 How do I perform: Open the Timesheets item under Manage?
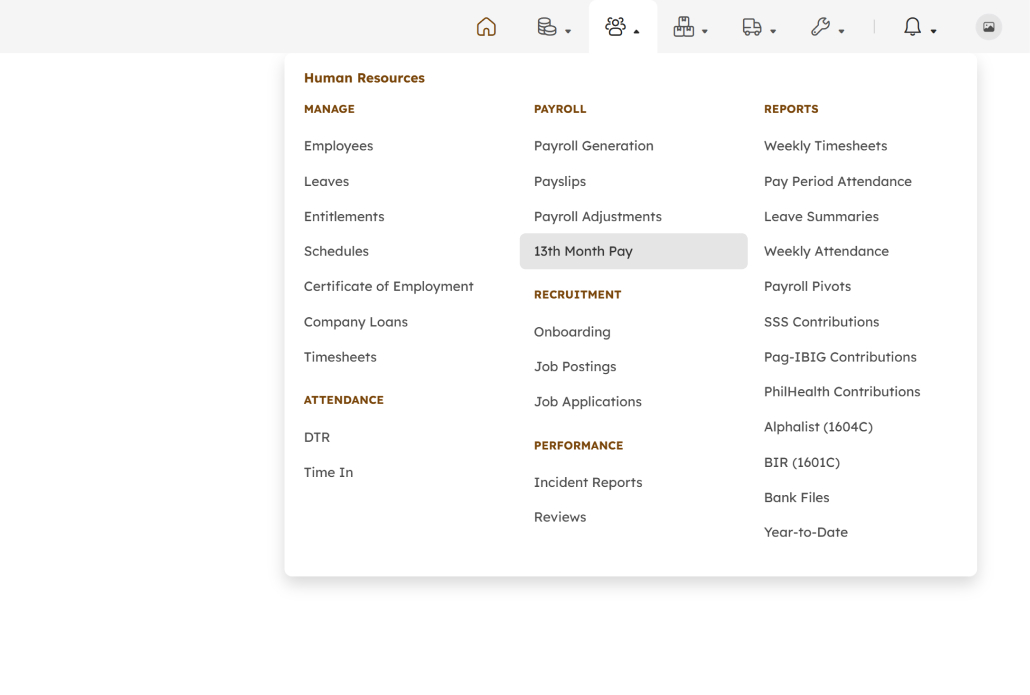340,357
